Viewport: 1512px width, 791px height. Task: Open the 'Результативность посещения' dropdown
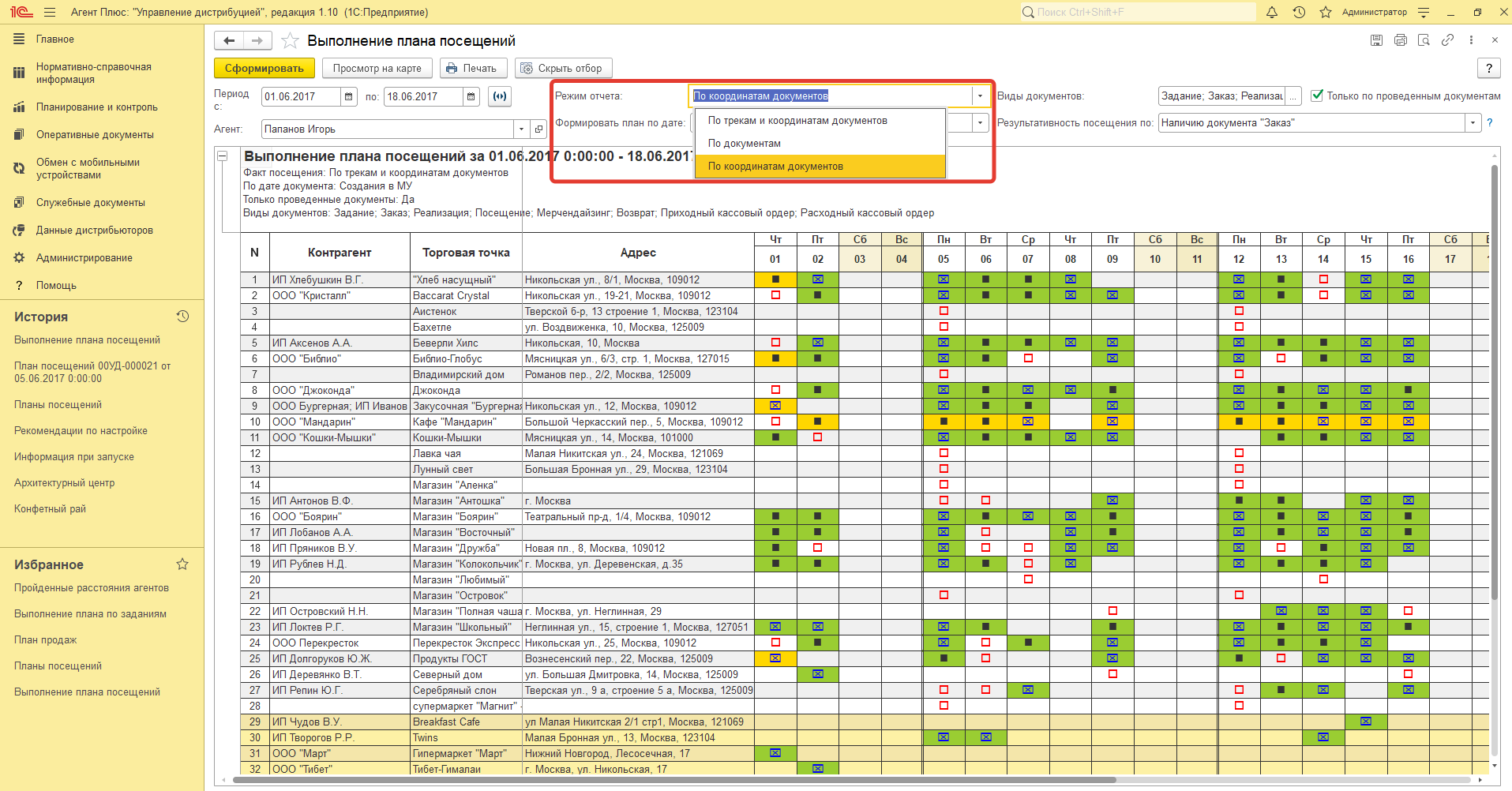[1473, 123]
